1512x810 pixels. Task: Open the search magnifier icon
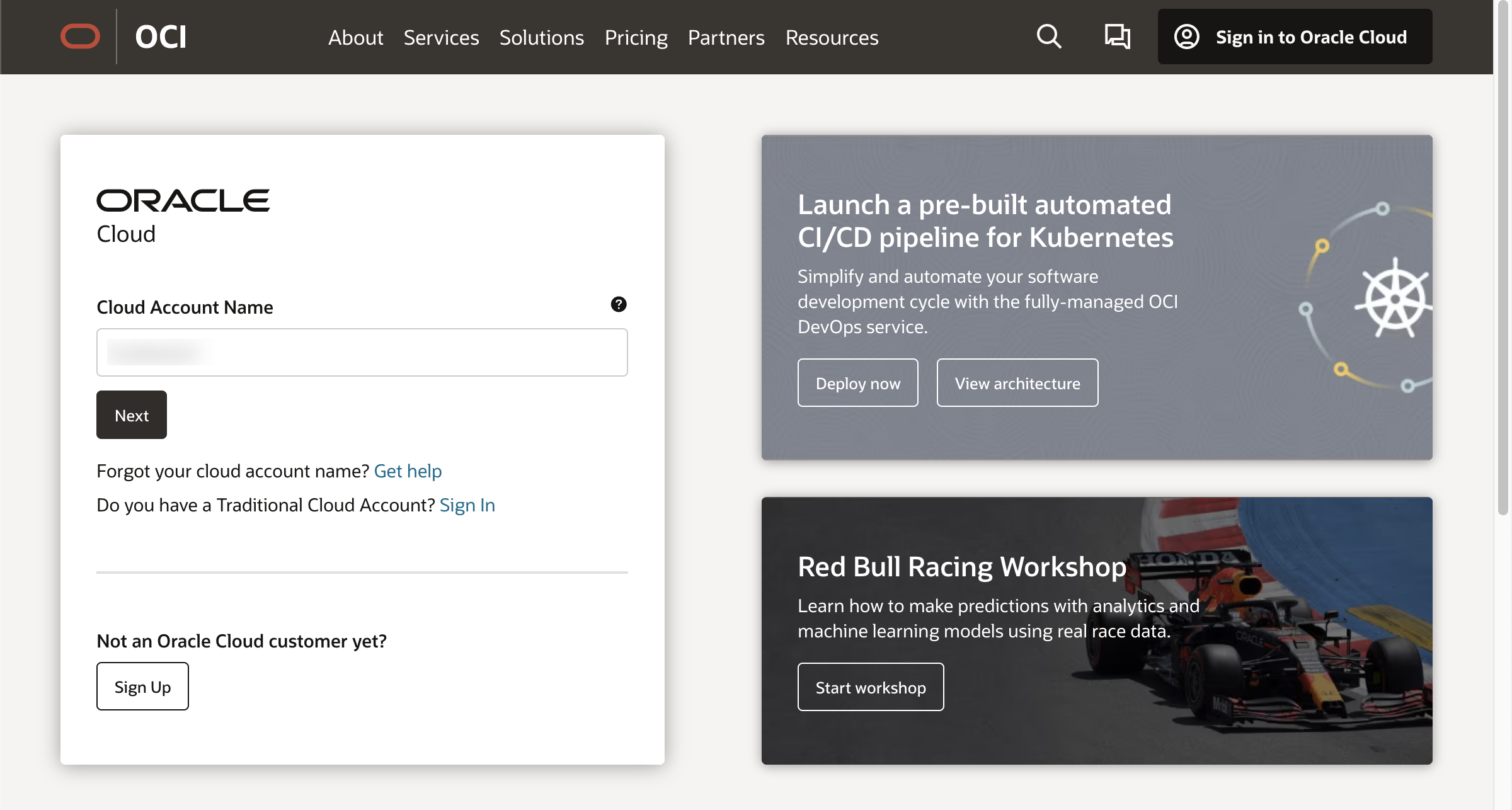tap(1049, 37)
